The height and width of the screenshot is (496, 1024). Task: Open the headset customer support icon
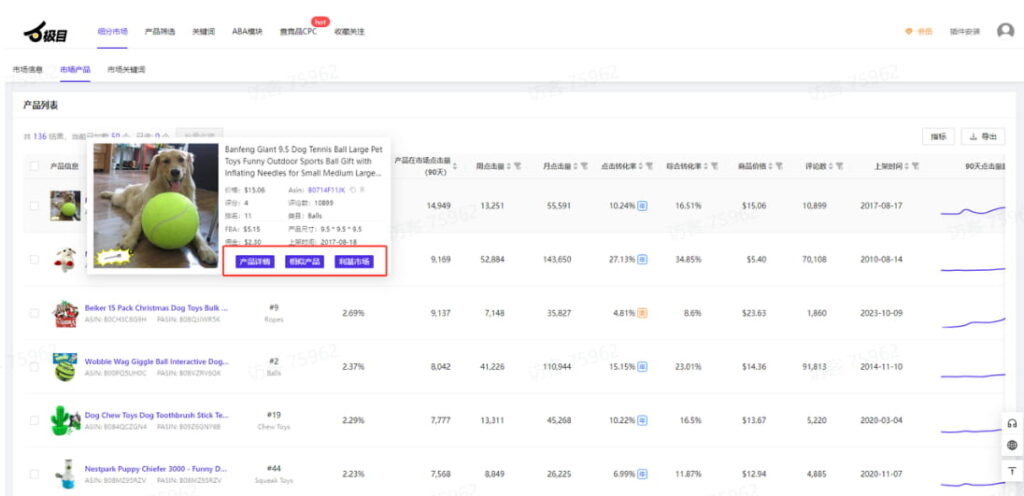pyautogui.click(x=1011, y=424)
